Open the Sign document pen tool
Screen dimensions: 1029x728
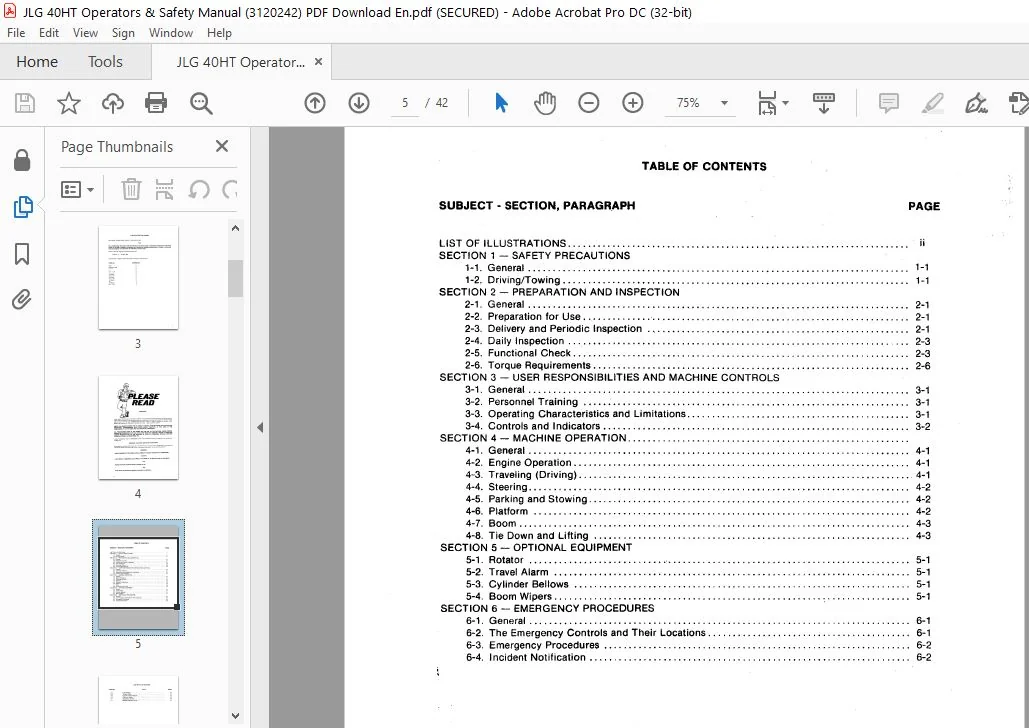point(976,103)
